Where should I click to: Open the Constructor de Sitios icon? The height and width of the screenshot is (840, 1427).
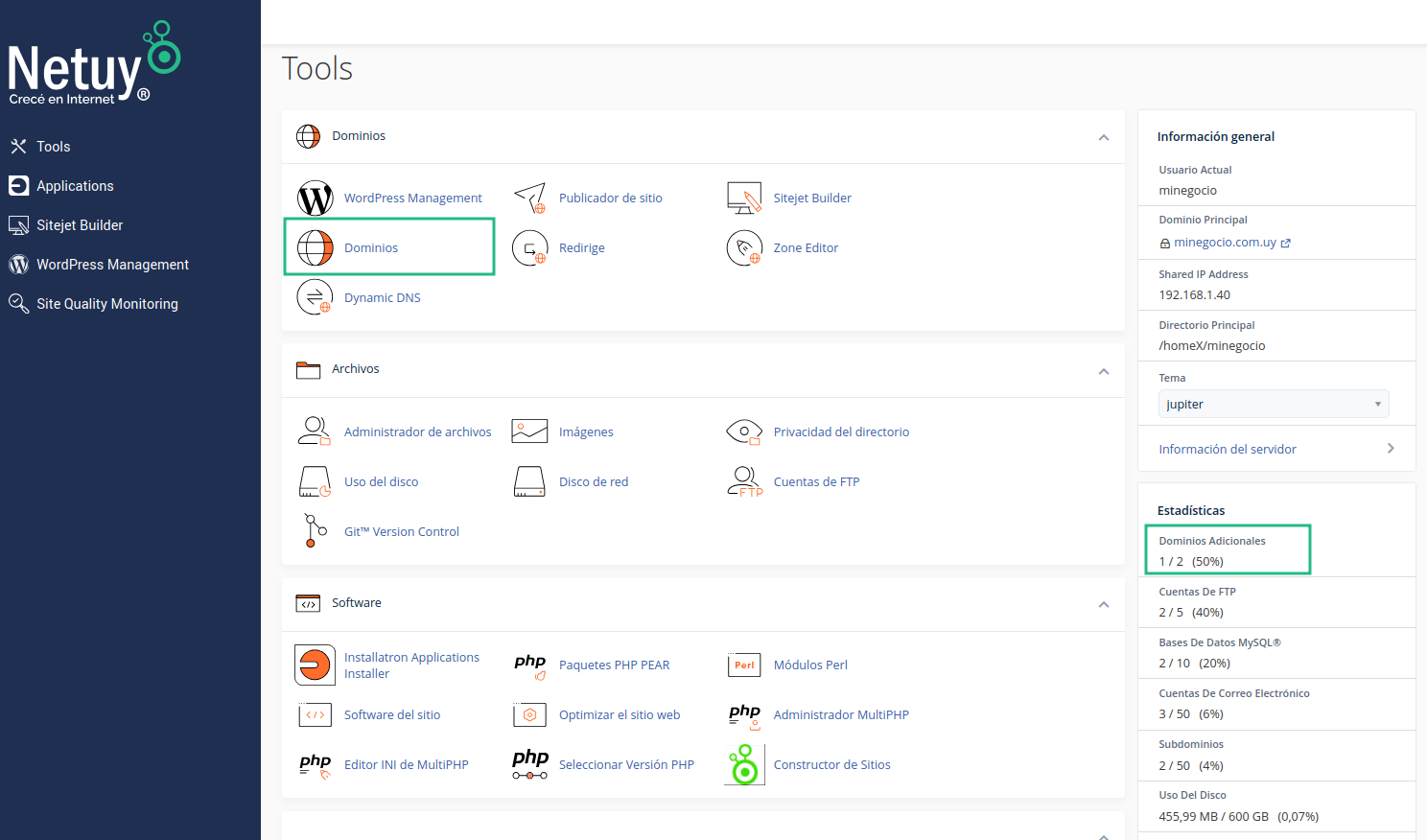pyautogui.click(x=744, y=765)
